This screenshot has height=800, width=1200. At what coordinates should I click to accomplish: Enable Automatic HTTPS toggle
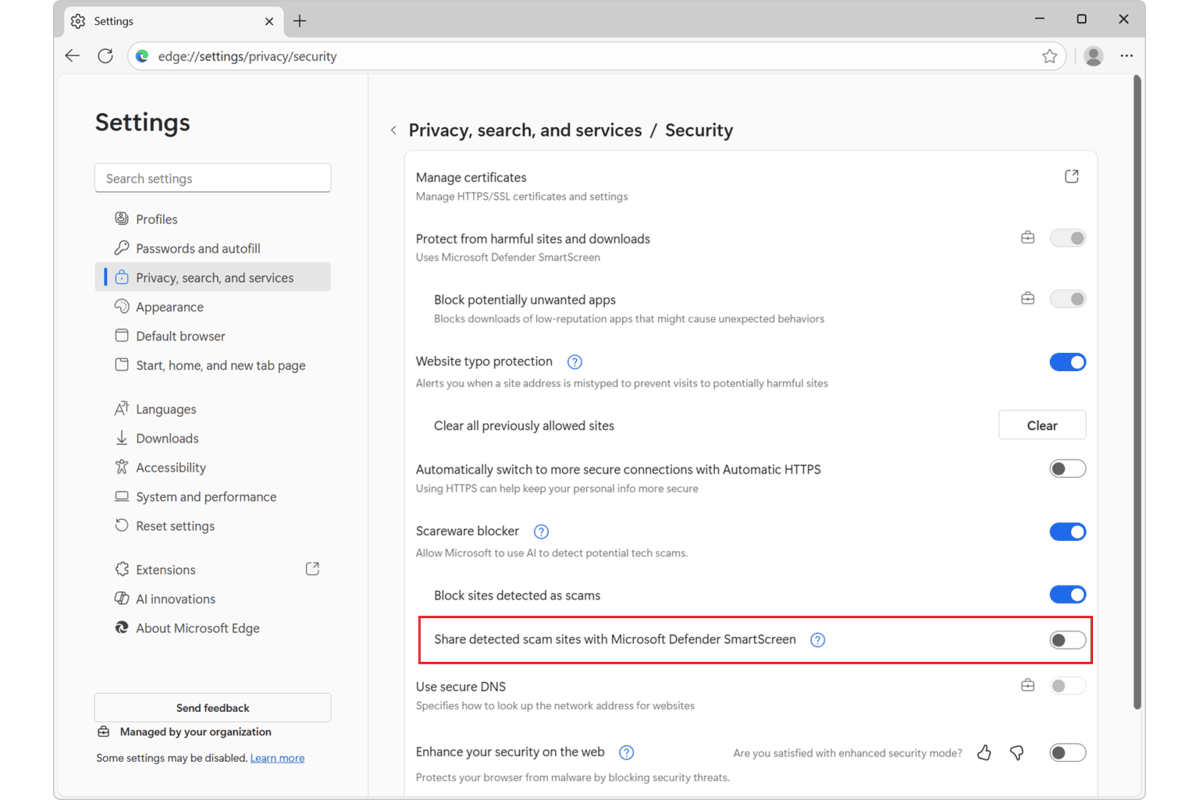coord(1067,469)
